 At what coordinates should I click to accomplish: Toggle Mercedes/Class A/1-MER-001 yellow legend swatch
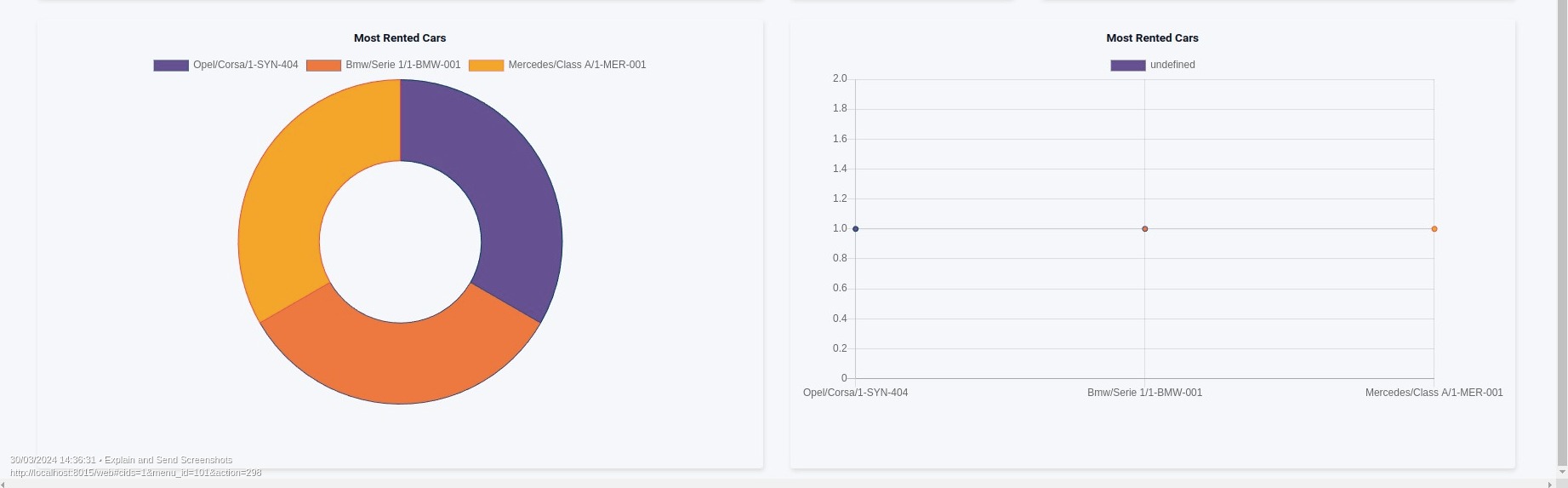point(487,66)
